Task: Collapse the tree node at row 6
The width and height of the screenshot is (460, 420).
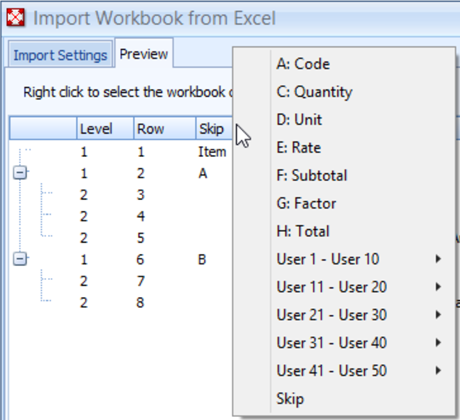Action: 20,259
